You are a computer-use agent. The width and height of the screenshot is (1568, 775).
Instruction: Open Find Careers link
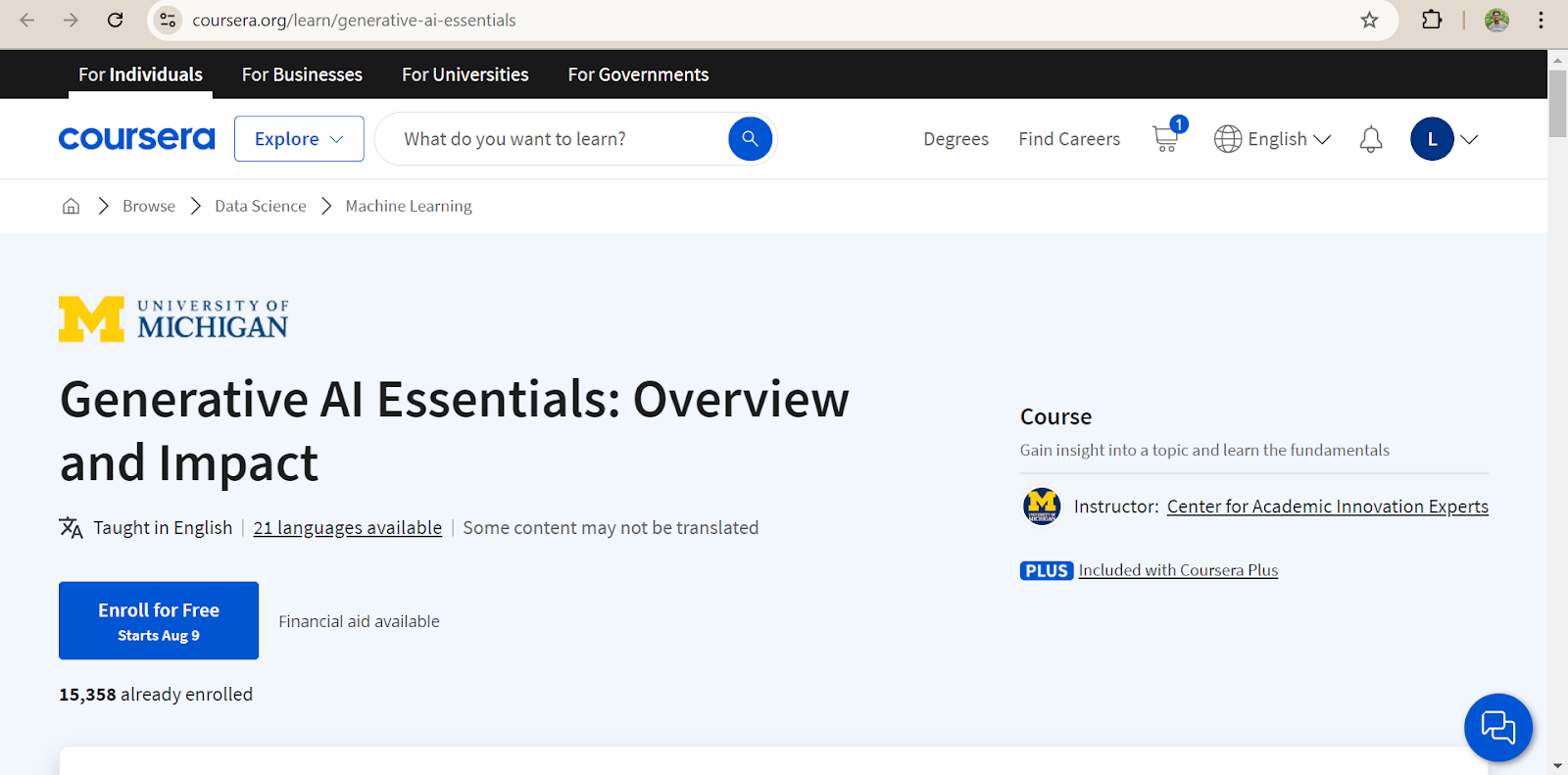point(1069,139)
